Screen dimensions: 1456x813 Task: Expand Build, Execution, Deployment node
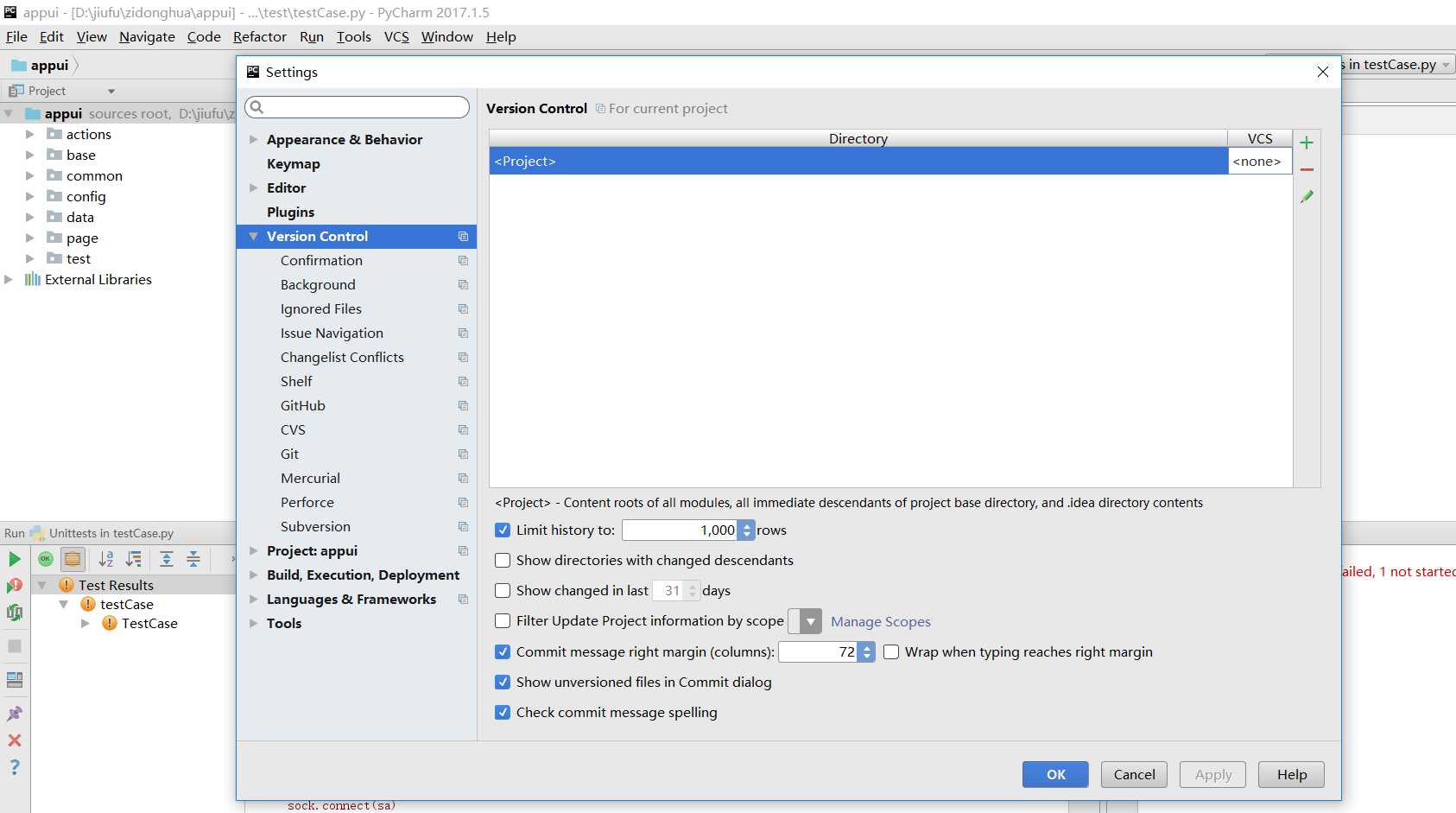tap(254, 575)
